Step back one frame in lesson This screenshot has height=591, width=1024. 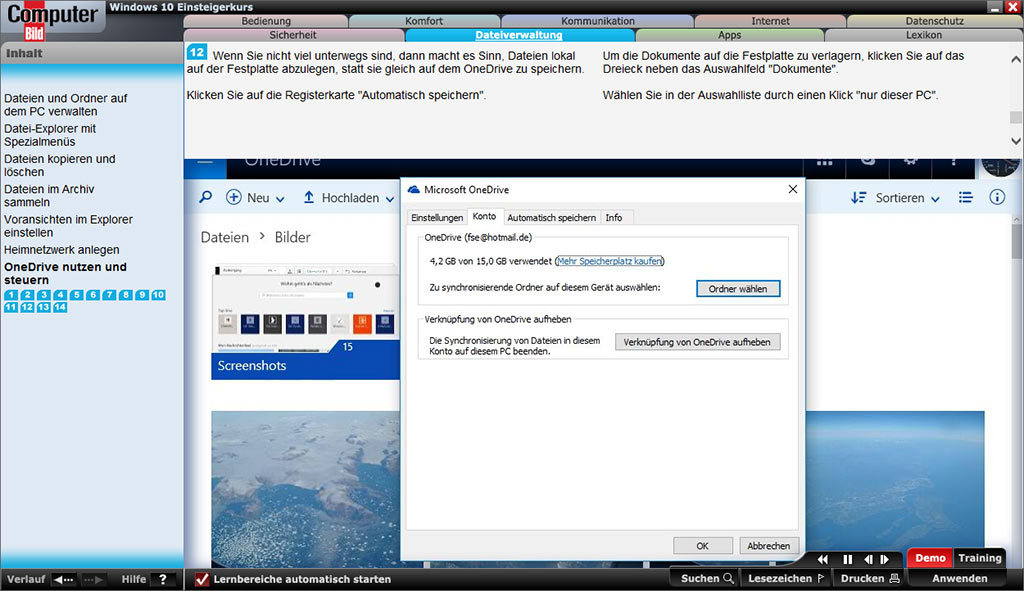(x=868, y=559)
